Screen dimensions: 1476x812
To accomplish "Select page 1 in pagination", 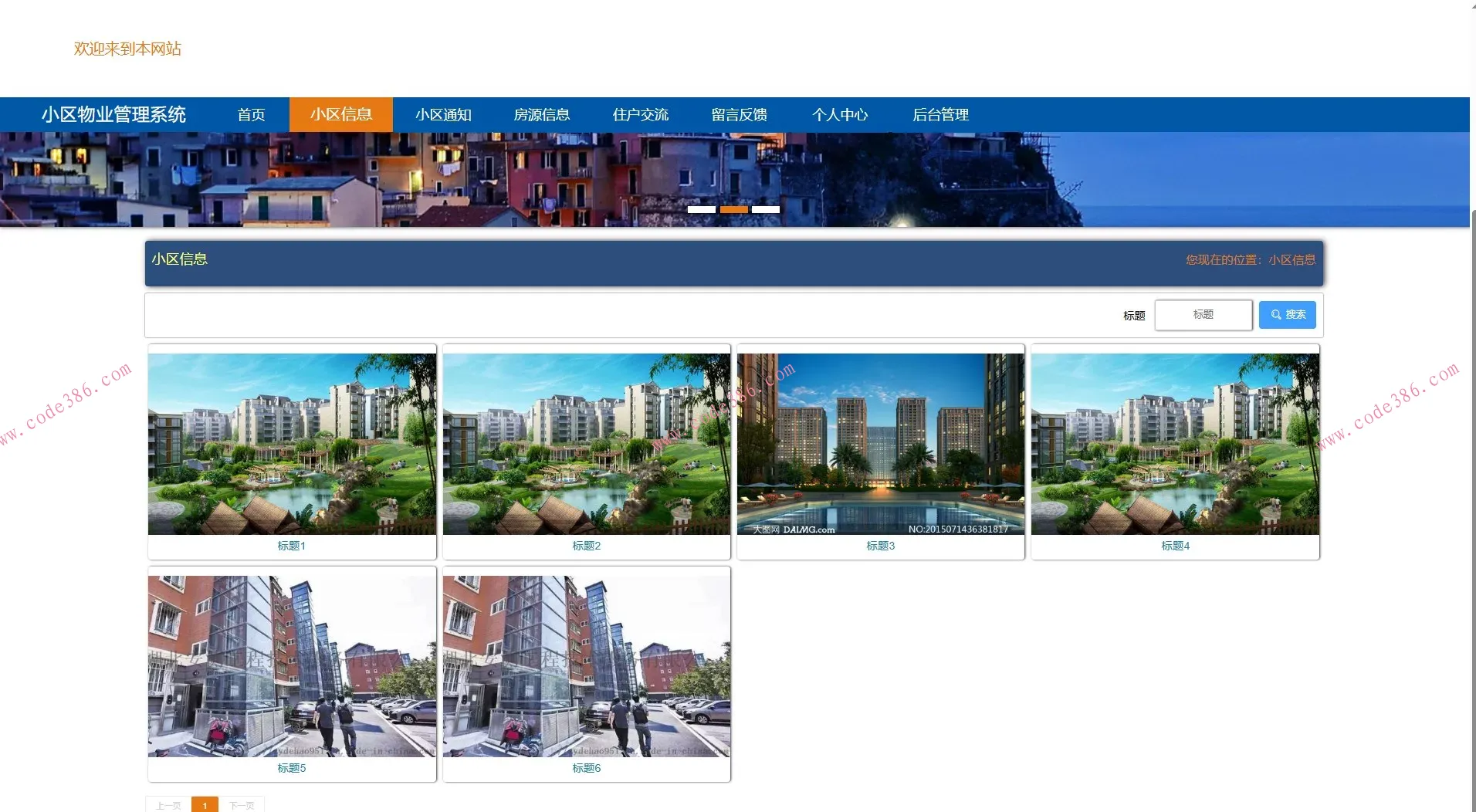I will coord(205,805).
